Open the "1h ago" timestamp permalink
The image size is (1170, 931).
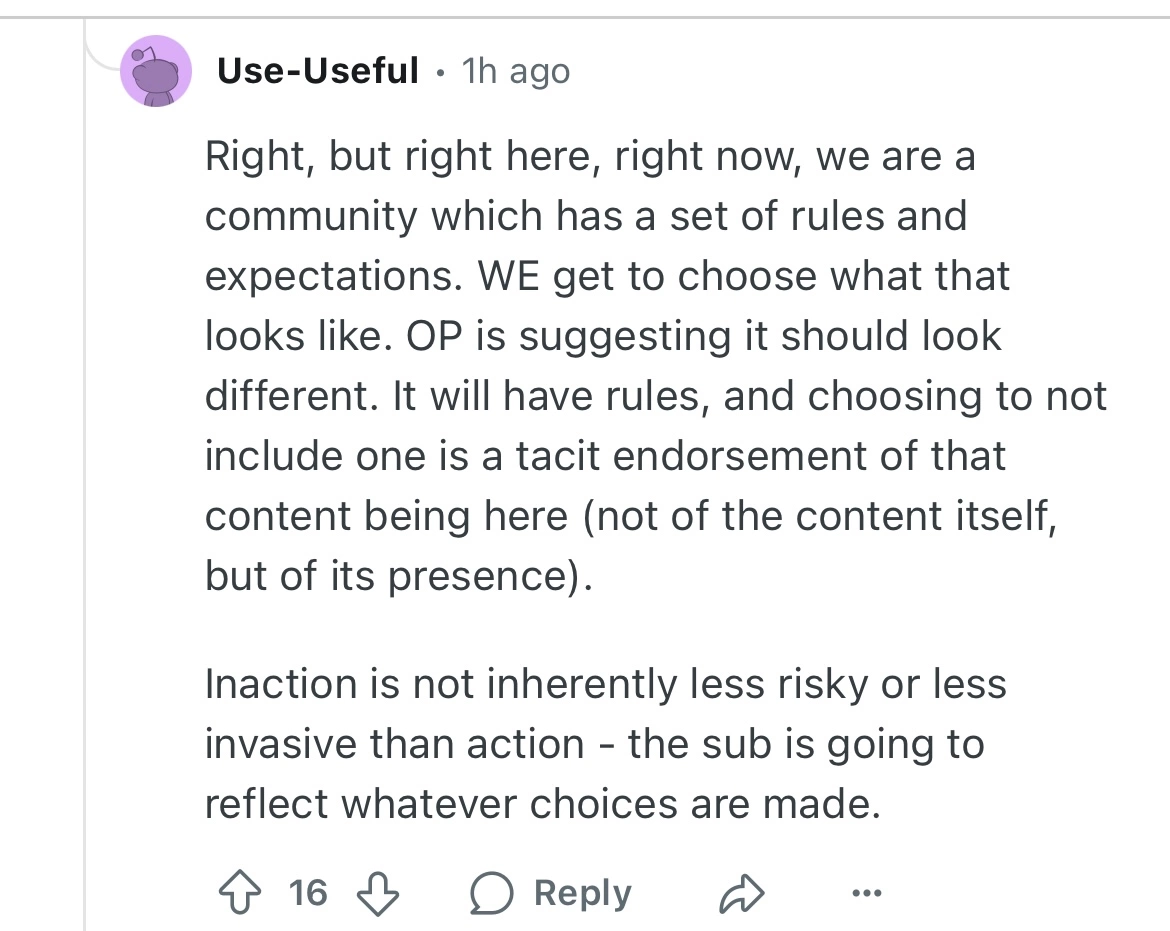[x=515, y=71]
